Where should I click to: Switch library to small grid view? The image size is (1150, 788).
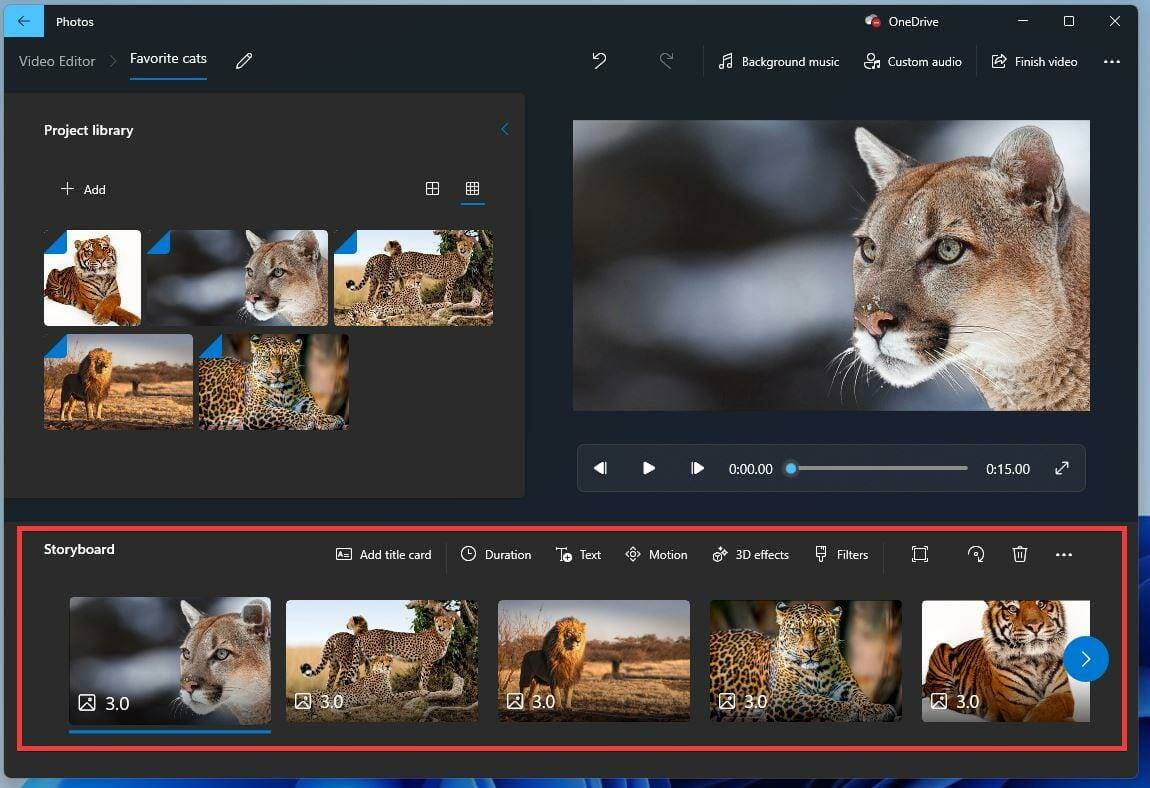pos(473,188)
